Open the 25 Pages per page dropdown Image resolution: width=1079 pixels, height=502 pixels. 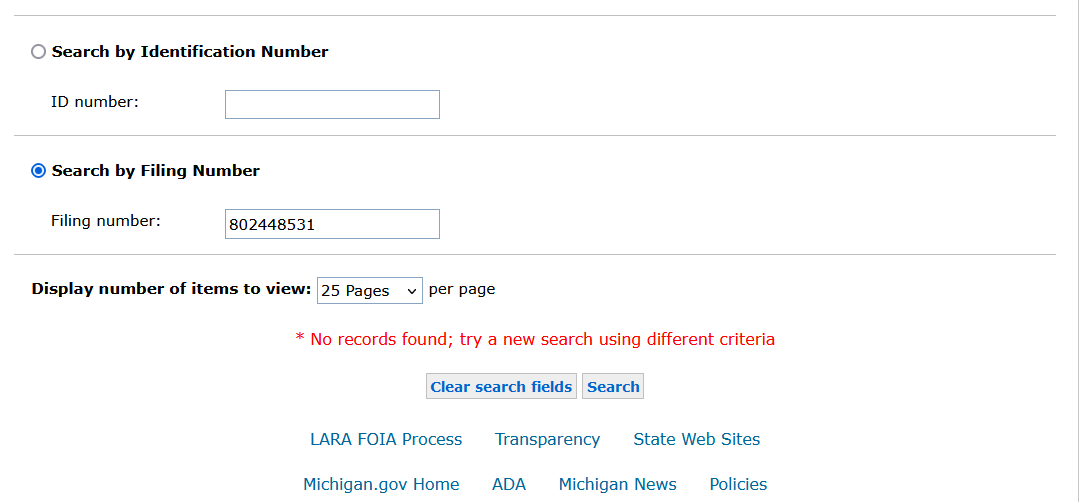tap(370, 290)
